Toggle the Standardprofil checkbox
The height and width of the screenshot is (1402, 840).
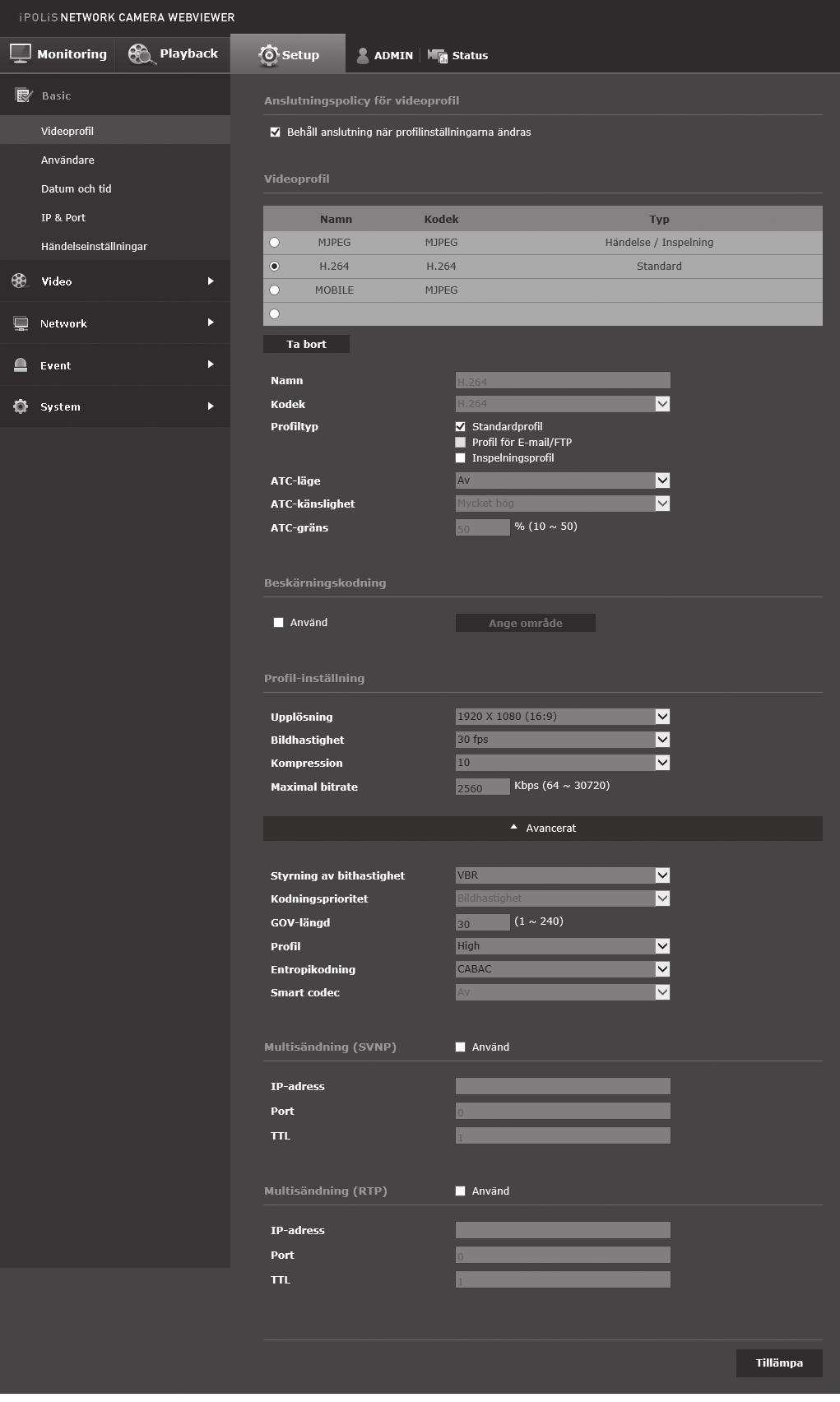pyautogui.click(x=461, y=427)
